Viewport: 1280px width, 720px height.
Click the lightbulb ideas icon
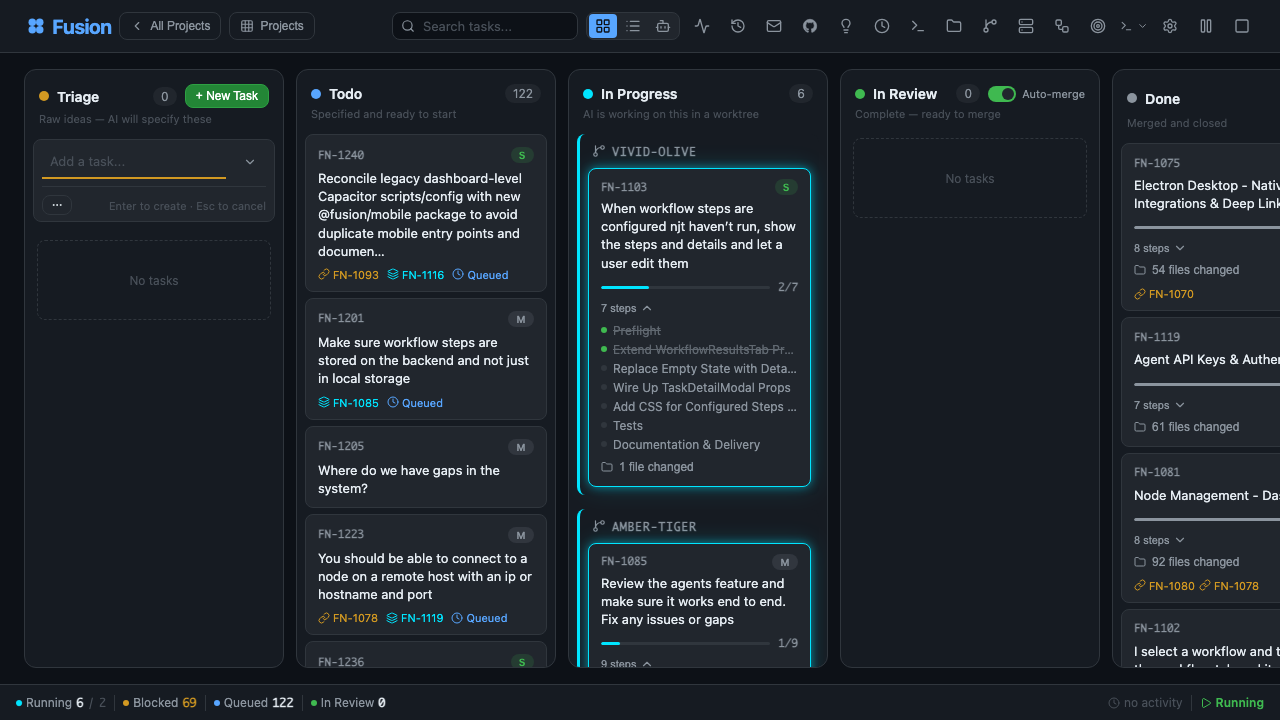tap(846, 26)
